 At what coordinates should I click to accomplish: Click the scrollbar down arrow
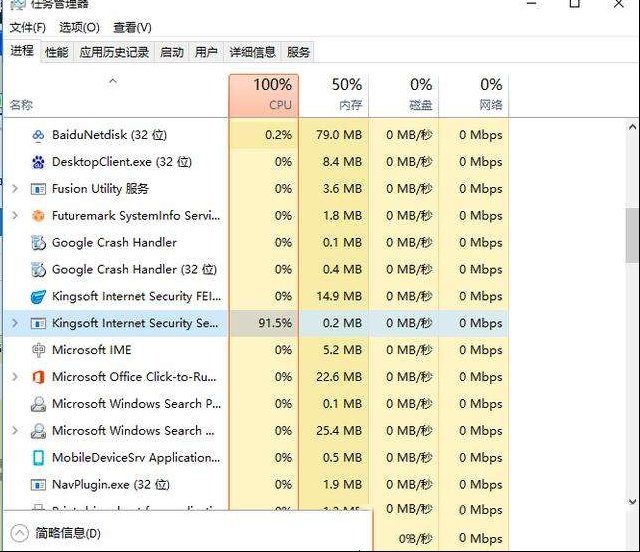(632, 501)
